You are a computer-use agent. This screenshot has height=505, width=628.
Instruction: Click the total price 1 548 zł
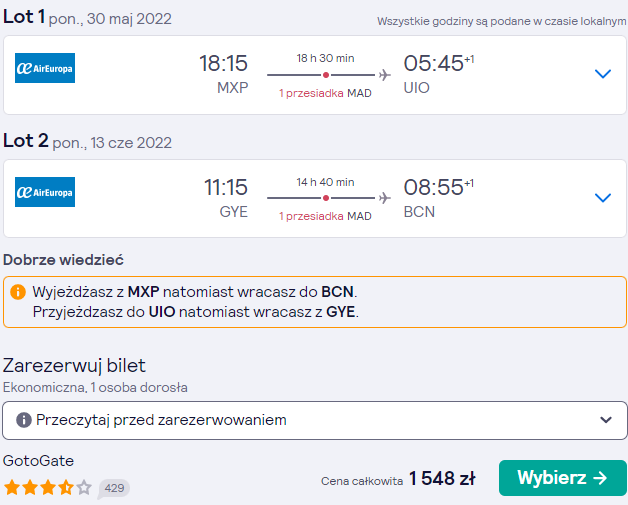442,479
